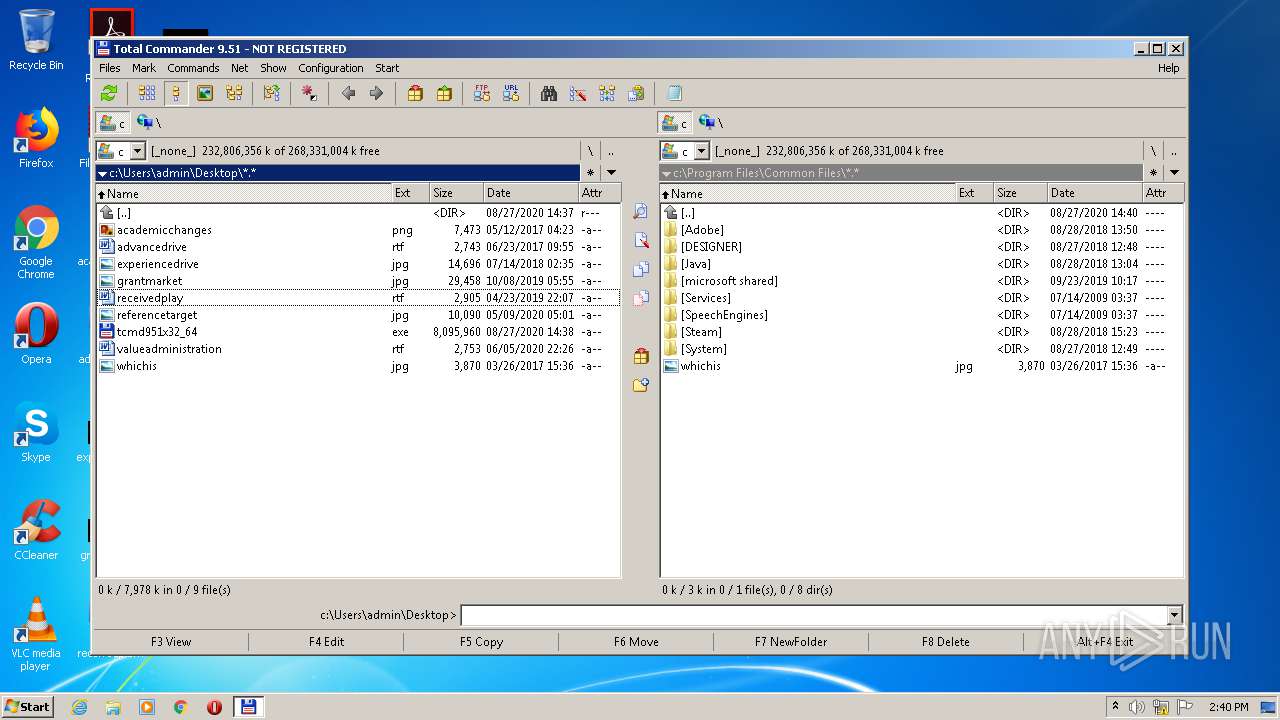
Task: Open Internet Explorer from taskbar
Action: pyautogui.click(x=80, y=707)
